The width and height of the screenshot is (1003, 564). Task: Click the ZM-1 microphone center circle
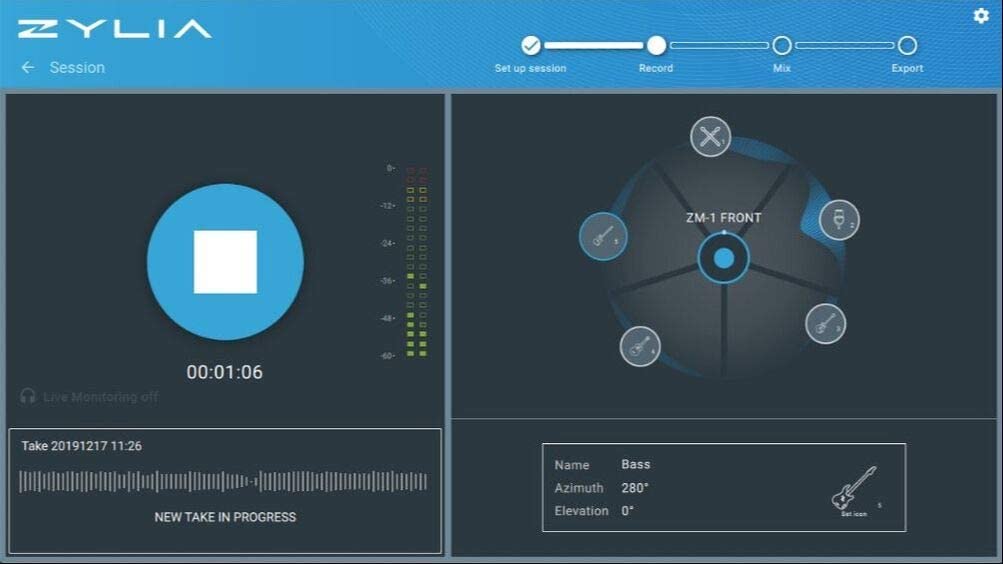(723, 258)
